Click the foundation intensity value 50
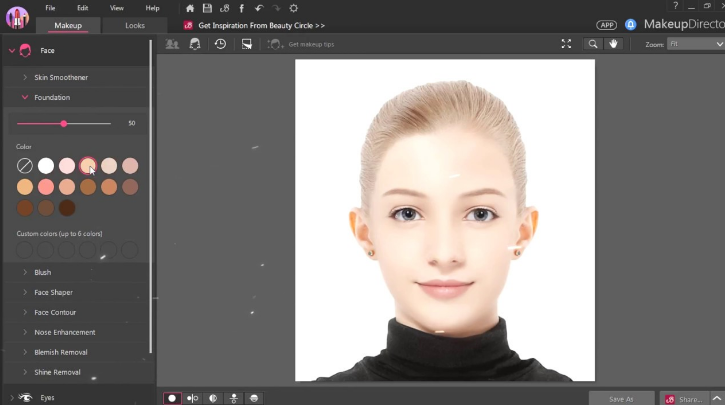The height and width of the screenshot is (405, 725). [132, 123]
